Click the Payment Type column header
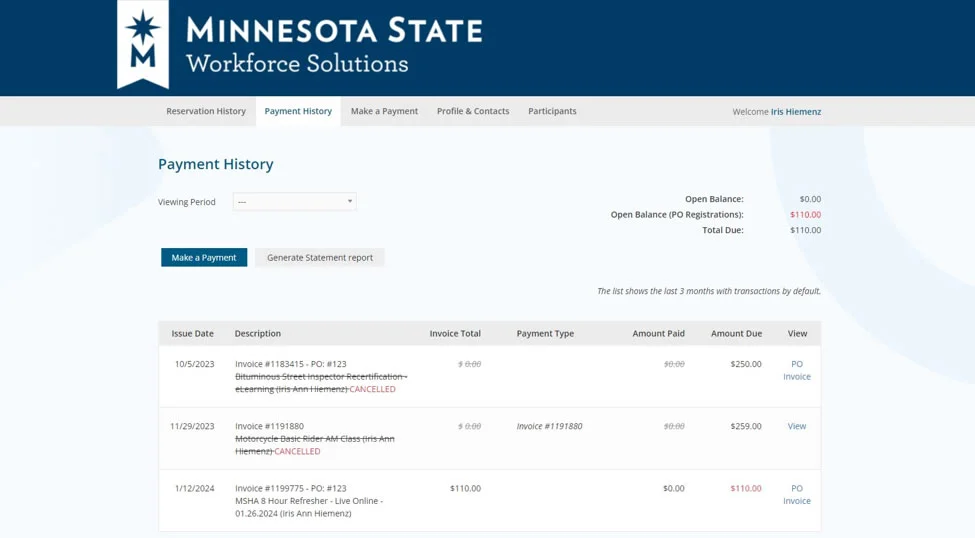 [545, 333]
